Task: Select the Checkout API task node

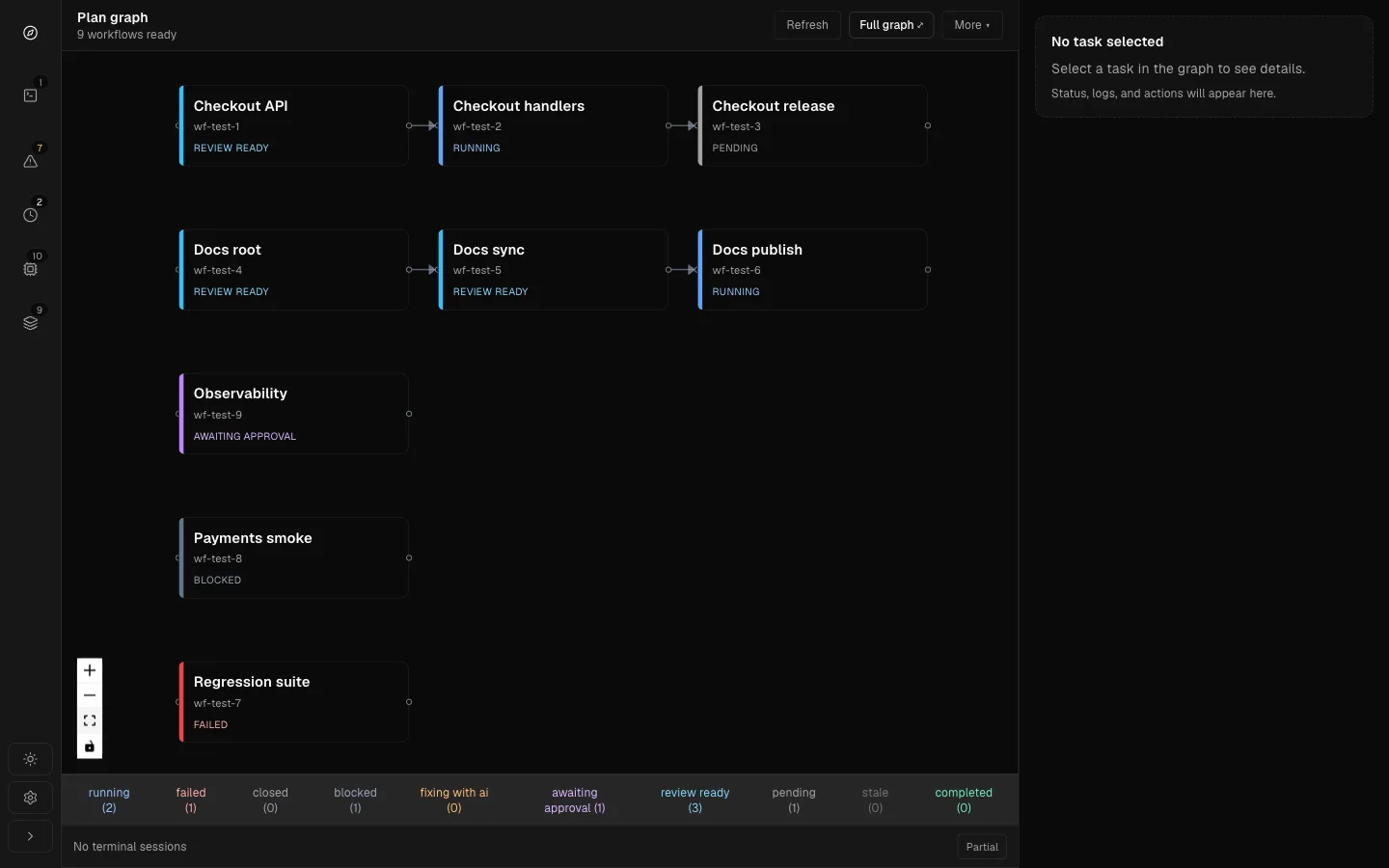Action: 293,125
